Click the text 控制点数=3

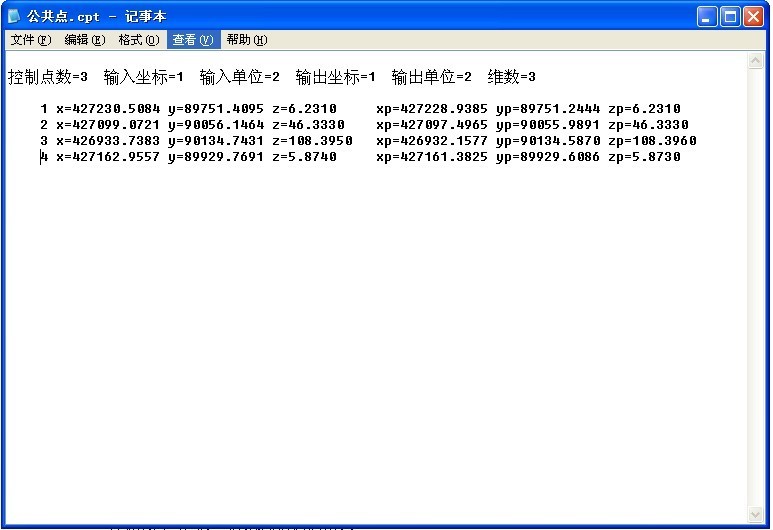tap(48, 77)
